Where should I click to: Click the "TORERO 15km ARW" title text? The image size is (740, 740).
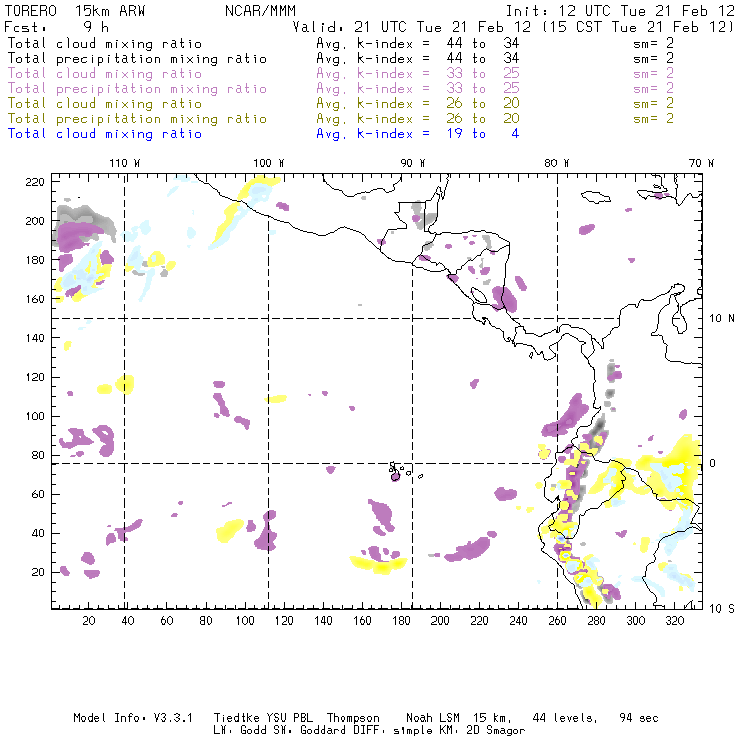coord(75,11)
